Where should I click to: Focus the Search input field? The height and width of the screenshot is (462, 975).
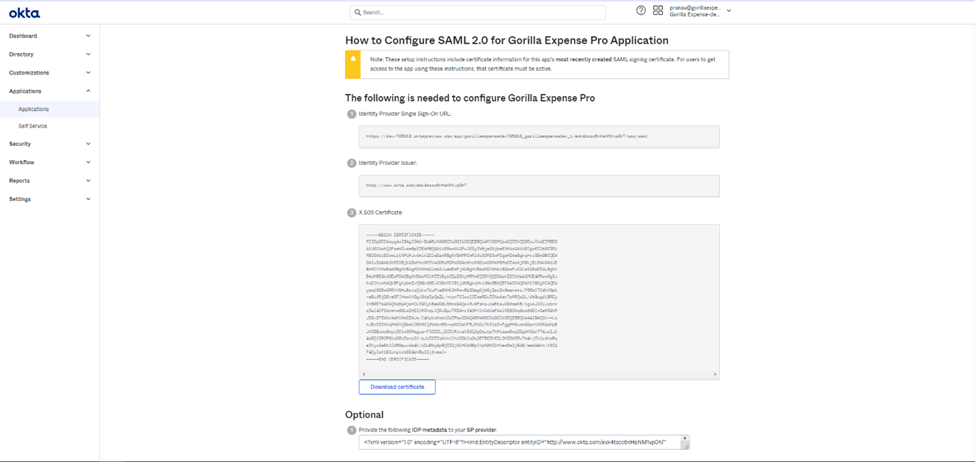[x=478, y=12]
